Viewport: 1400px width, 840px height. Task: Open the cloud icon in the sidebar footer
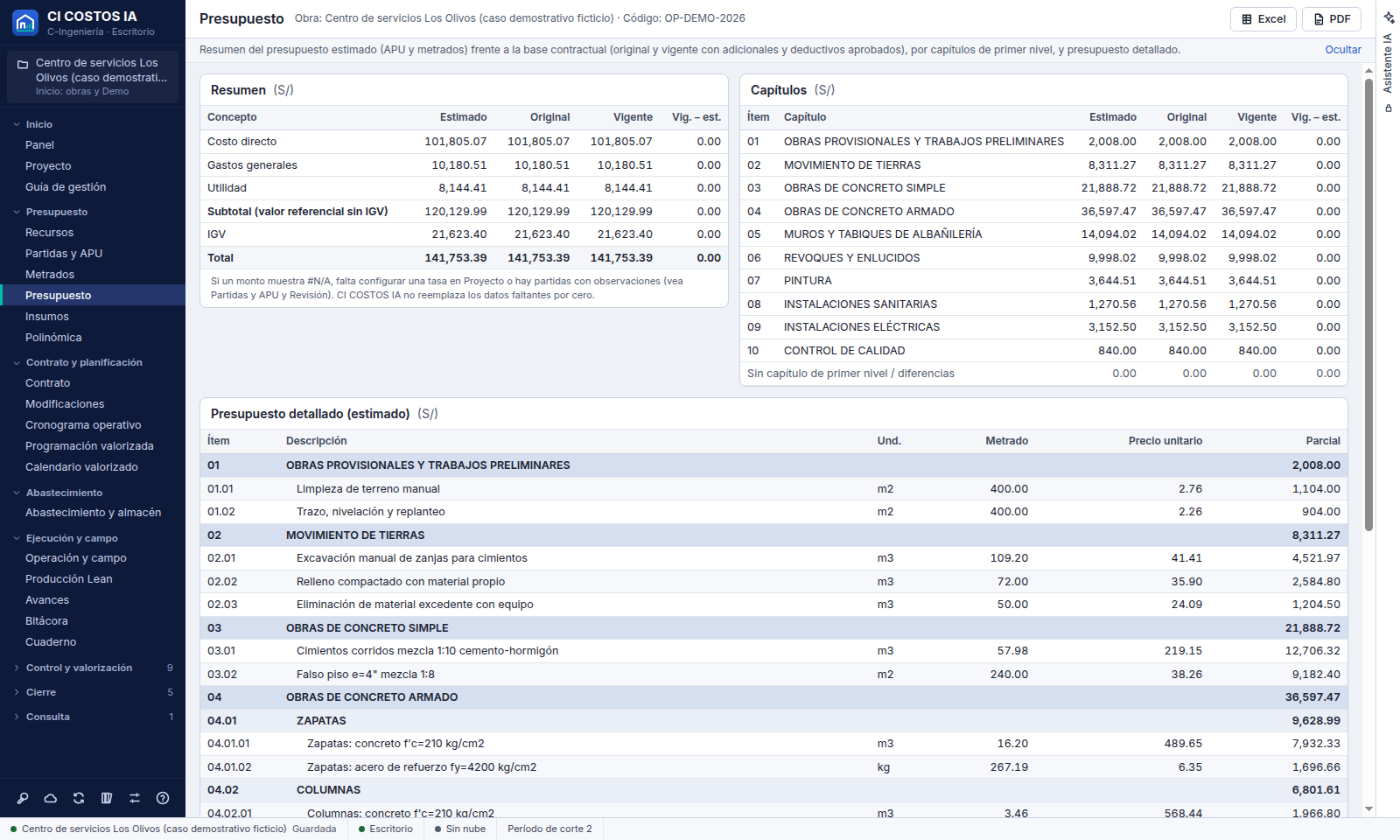coord(51,798)
